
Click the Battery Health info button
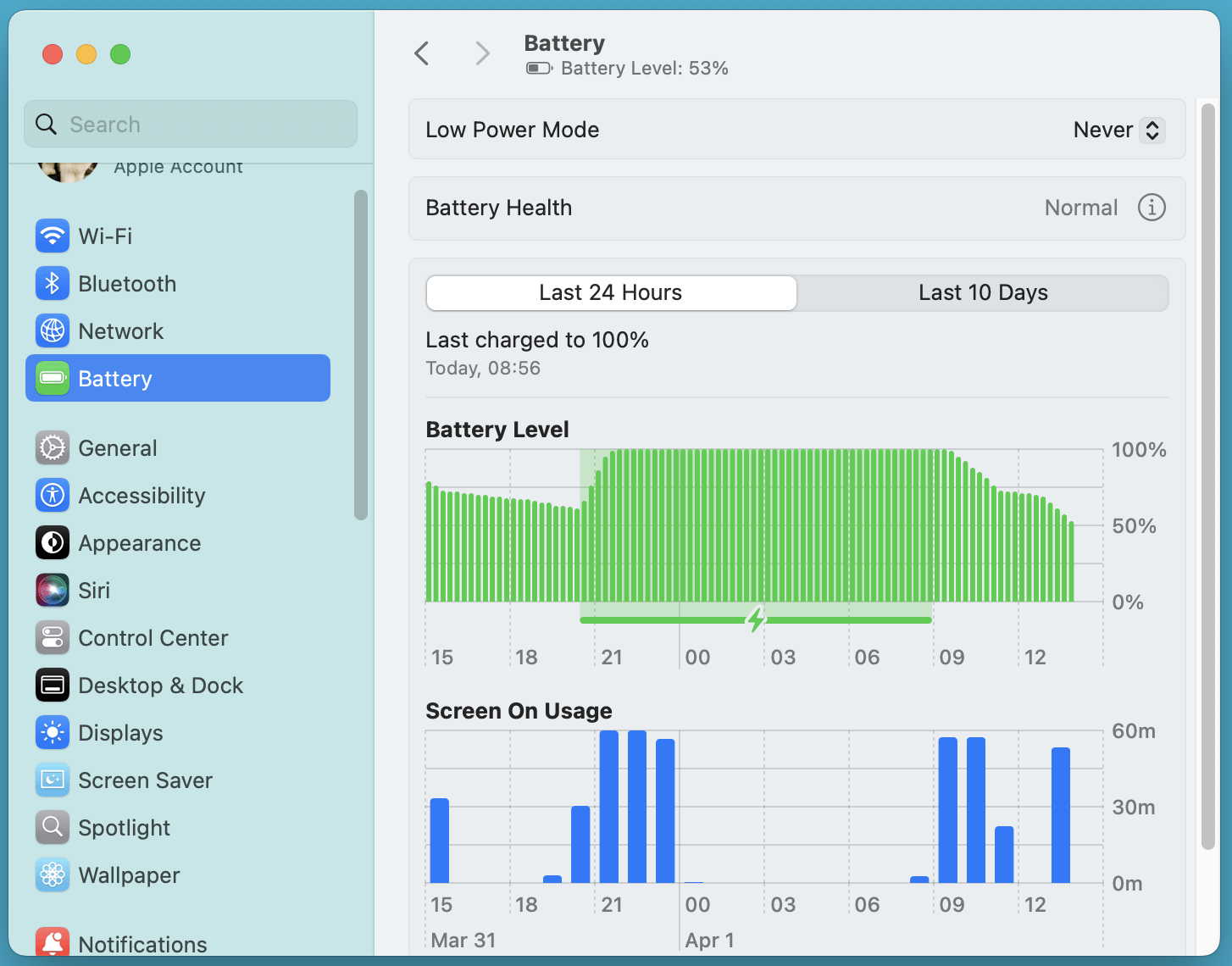point(1152,208)
